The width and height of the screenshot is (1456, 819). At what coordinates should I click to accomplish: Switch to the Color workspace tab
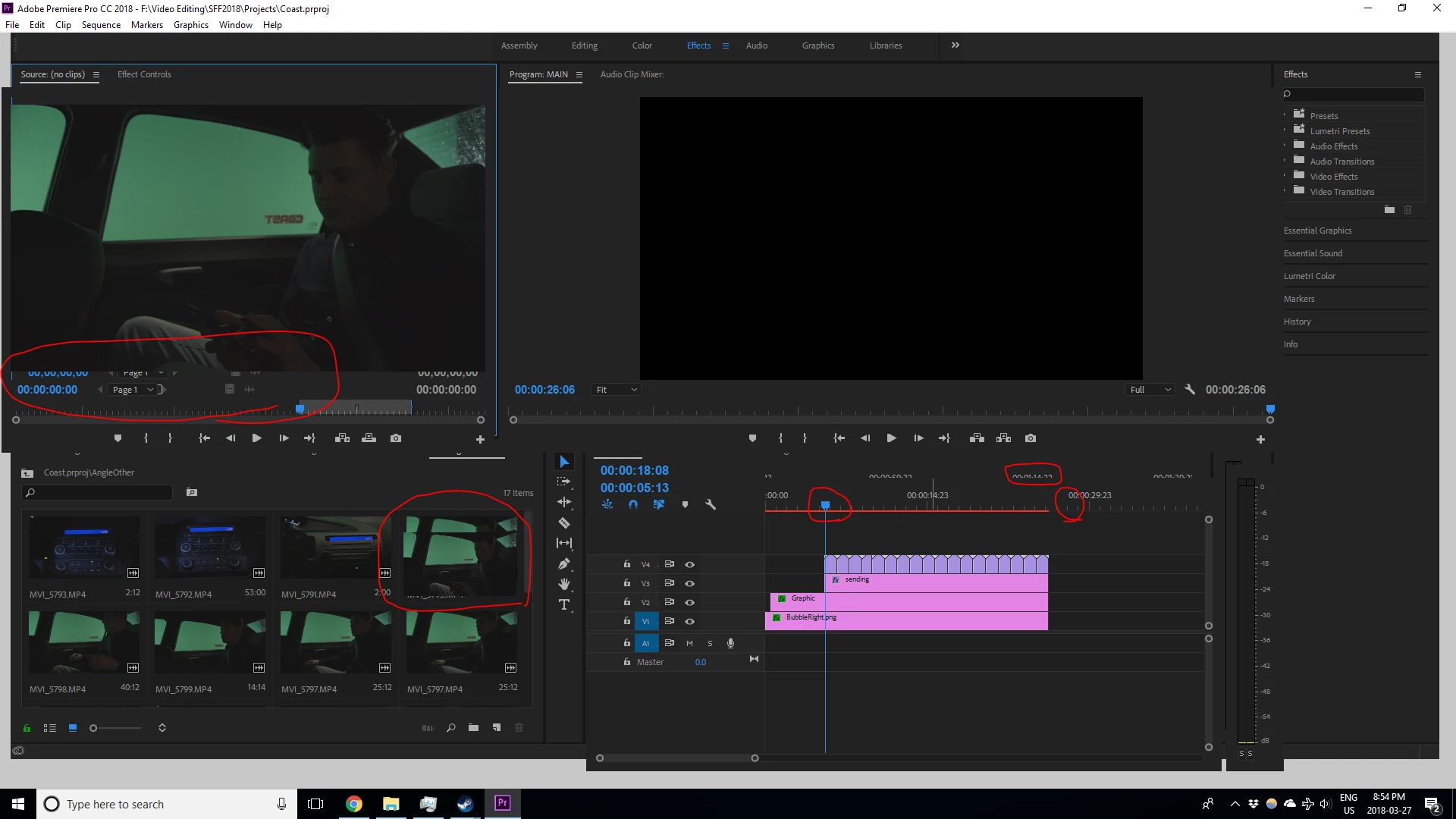pos(642,45)
